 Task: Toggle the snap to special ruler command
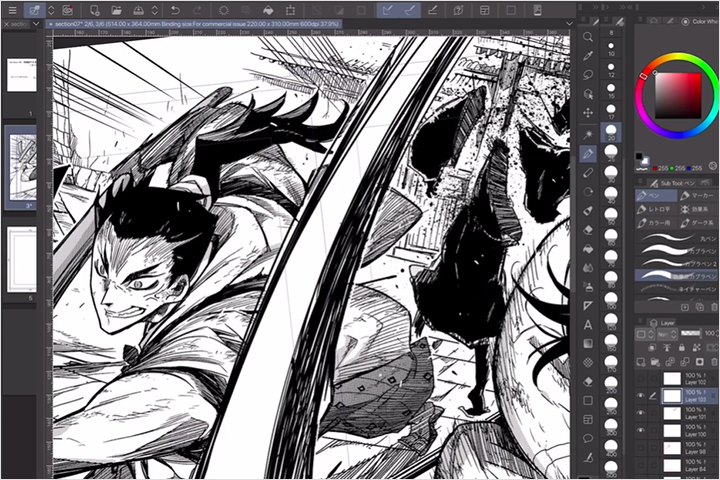(410, 10)
